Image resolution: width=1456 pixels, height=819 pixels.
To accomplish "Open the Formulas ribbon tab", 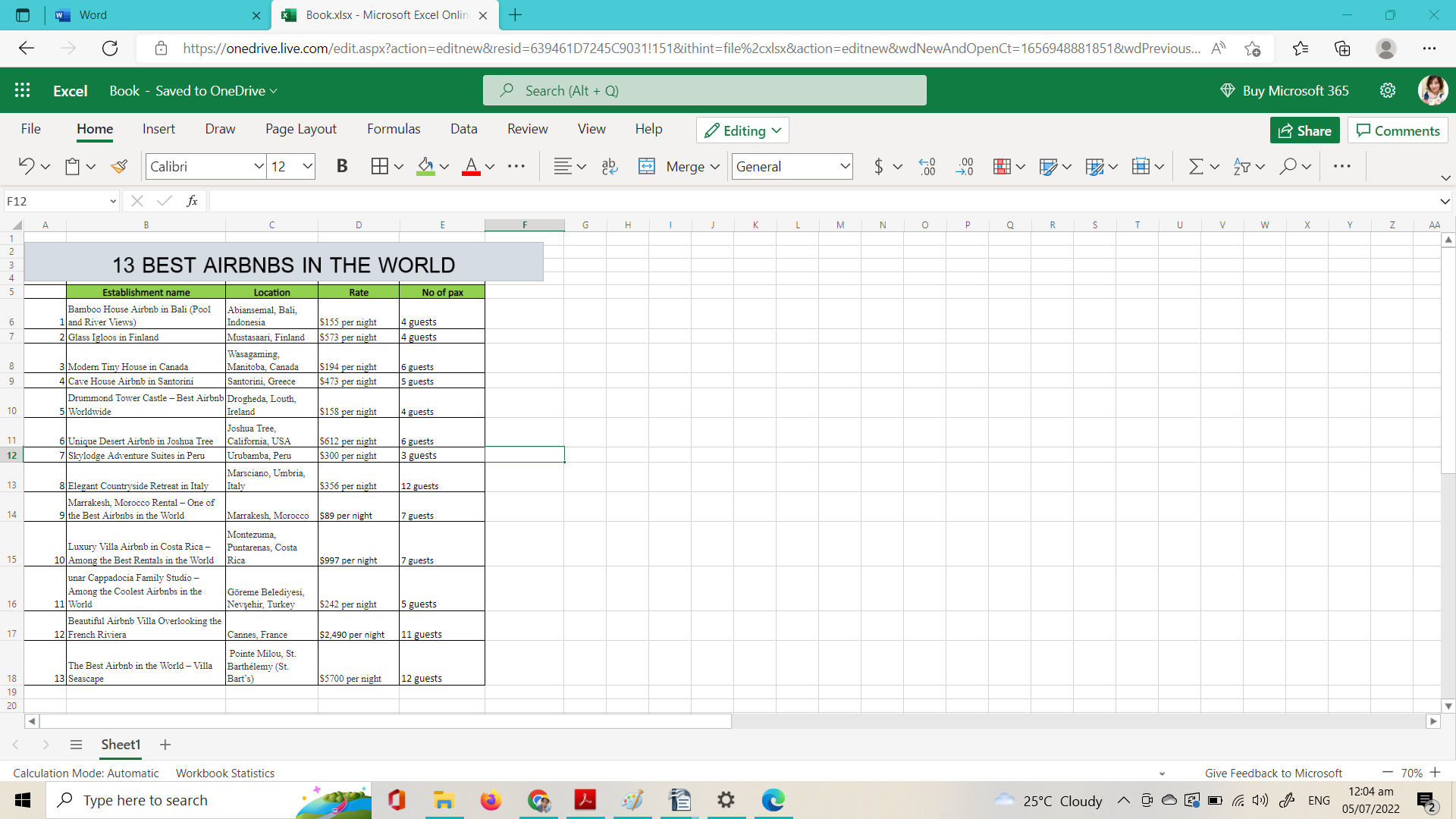I will pyautogui.click(x=393, y=129).
